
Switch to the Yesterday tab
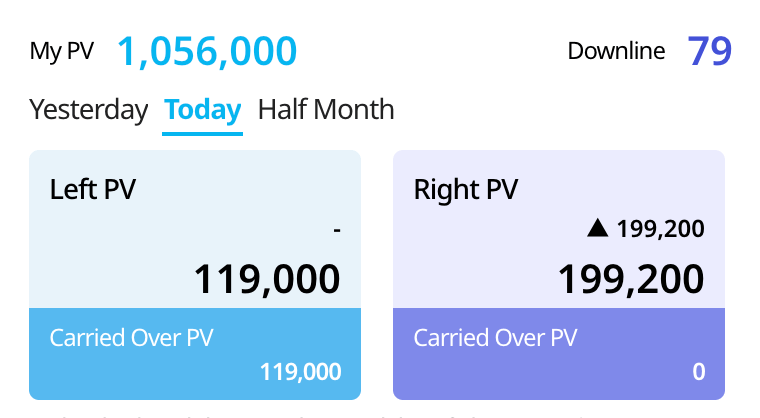pos(89,110)
